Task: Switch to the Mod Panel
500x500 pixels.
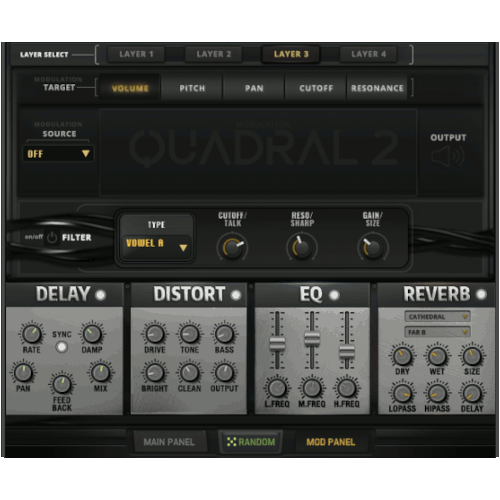Action: pyautogui.click(x=331, y=442)
